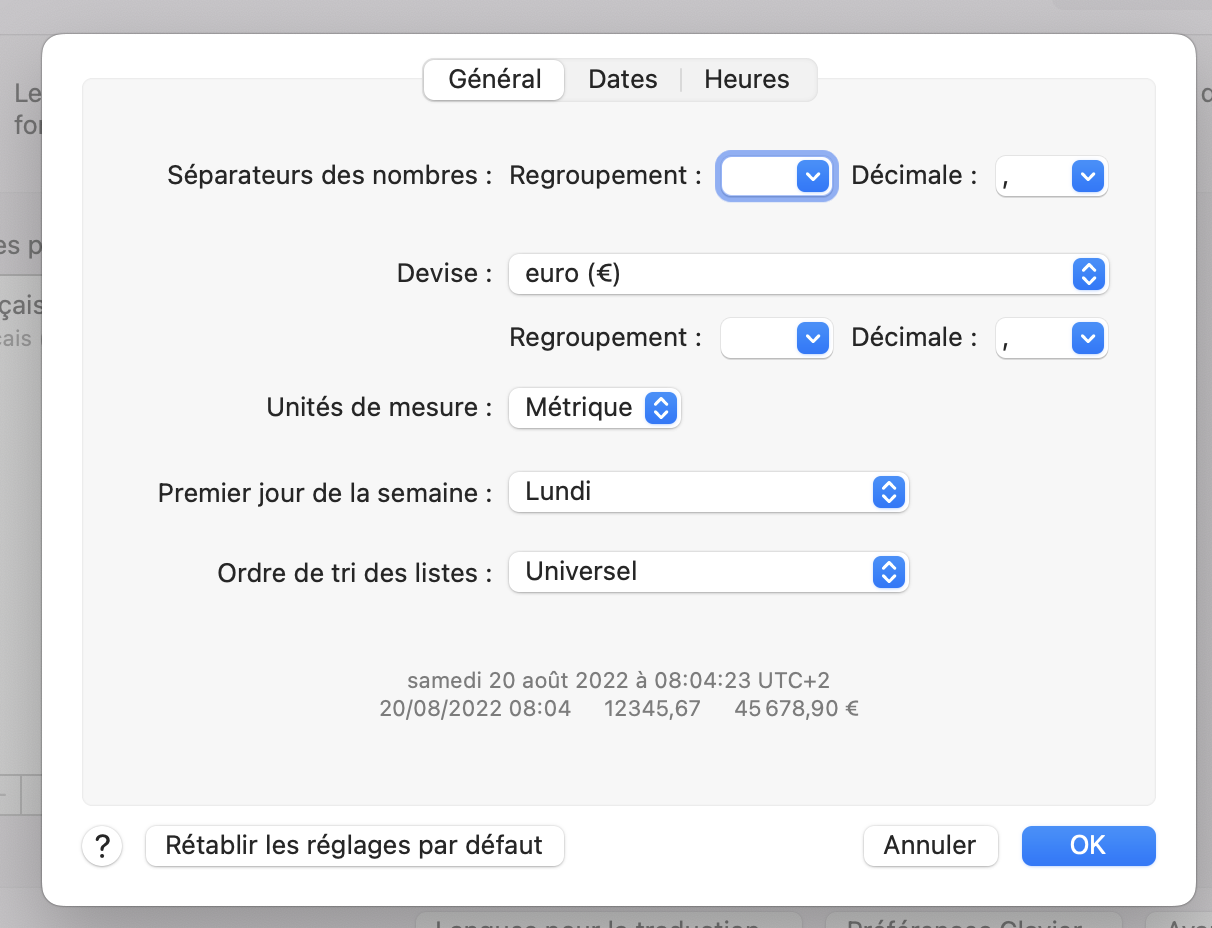
Task: Switch to the Dates tab
Action: coord(622,79)
